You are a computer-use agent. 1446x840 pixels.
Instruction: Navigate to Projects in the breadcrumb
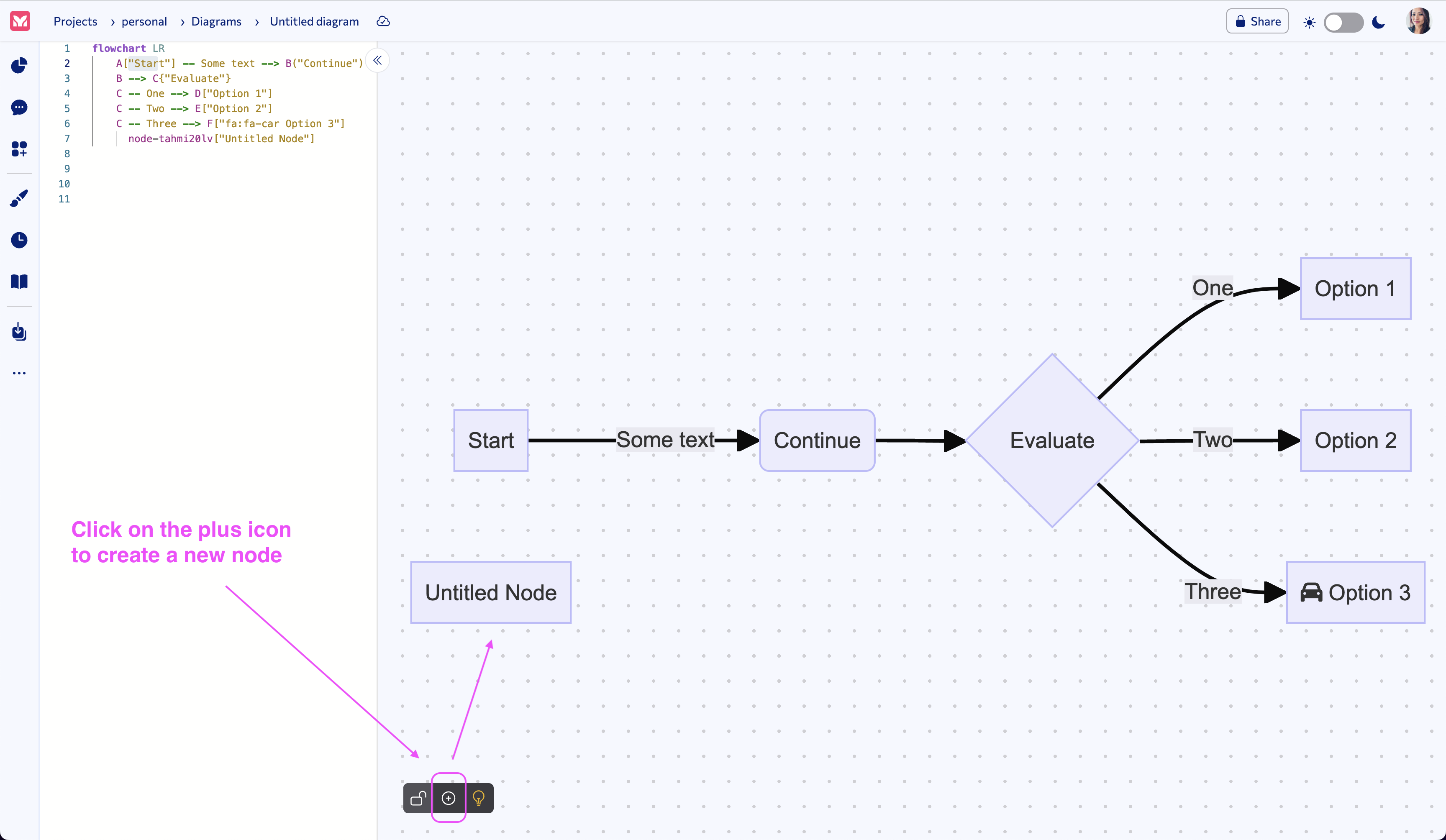pos(75,21)
